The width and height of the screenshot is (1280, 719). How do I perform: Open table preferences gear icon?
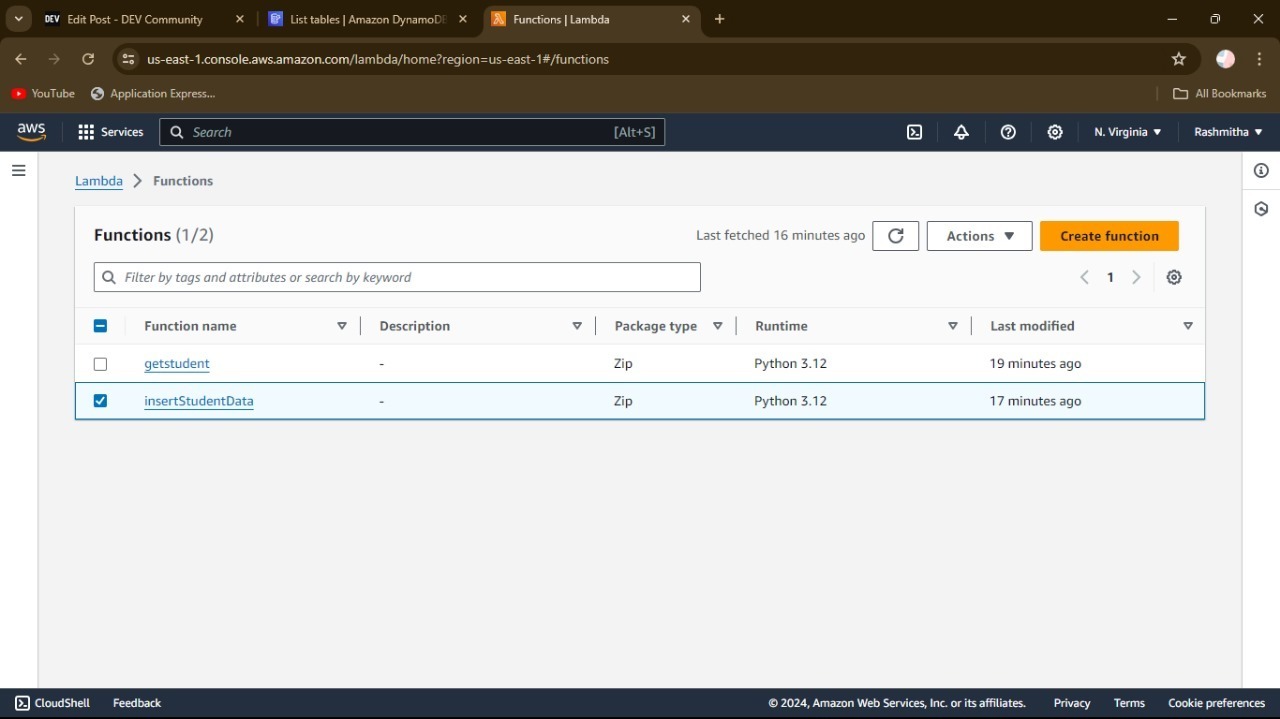click(1174, 277)
